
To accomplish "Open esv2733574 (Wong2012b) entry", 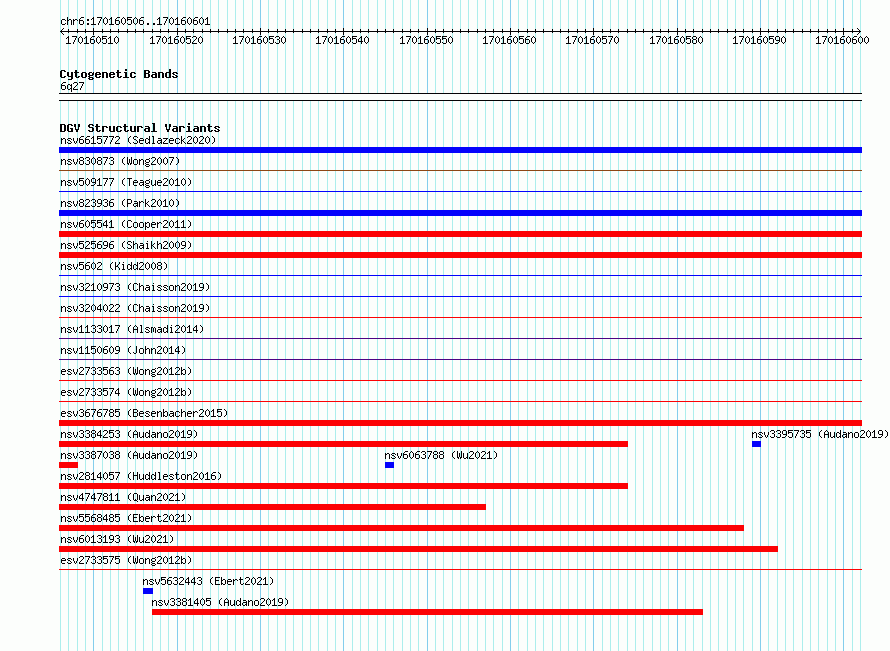I will [x=126, y=392].
